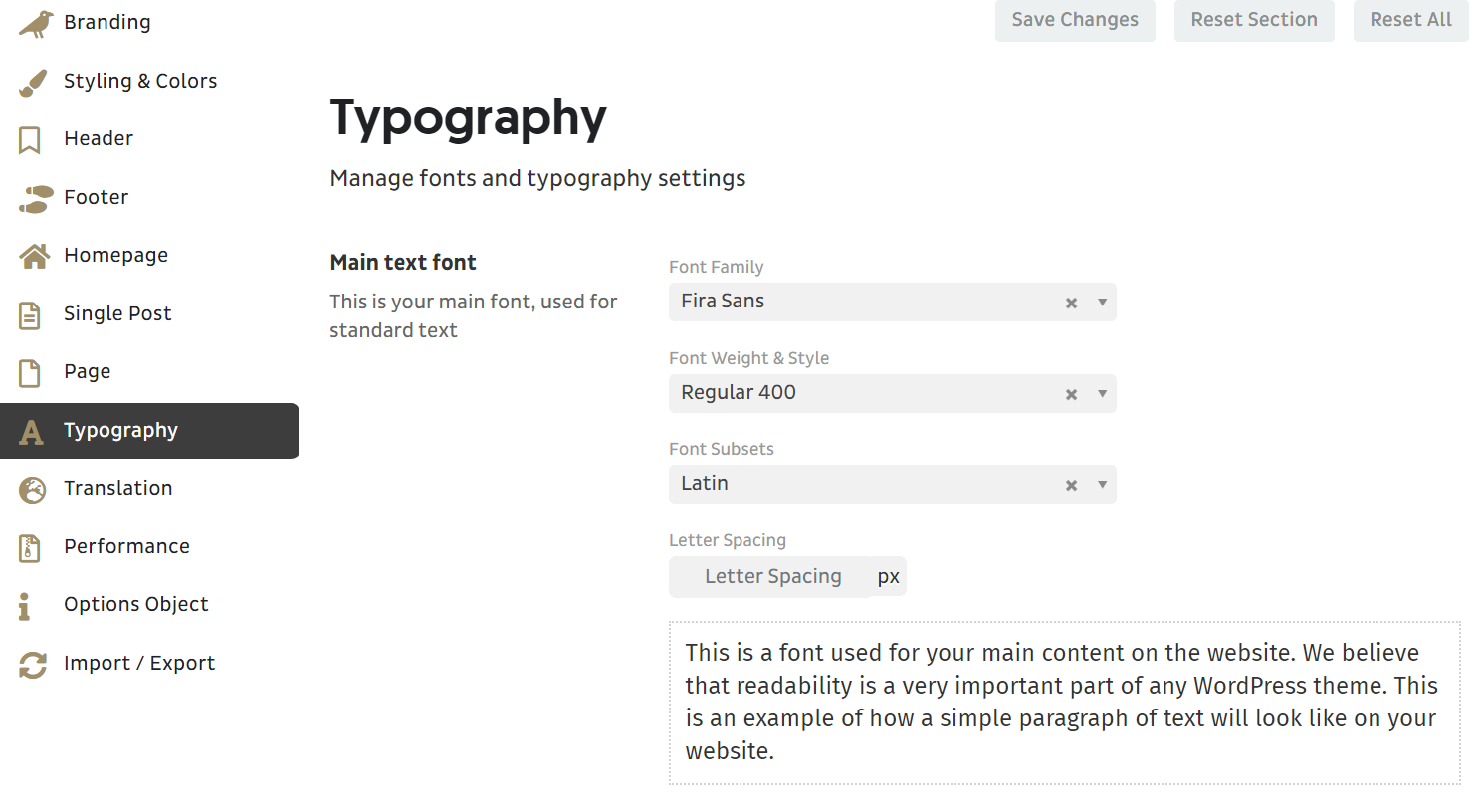Expand the Font Subsets dropdown arrow
1482x812 pixels.
[x=1102, y=485]
